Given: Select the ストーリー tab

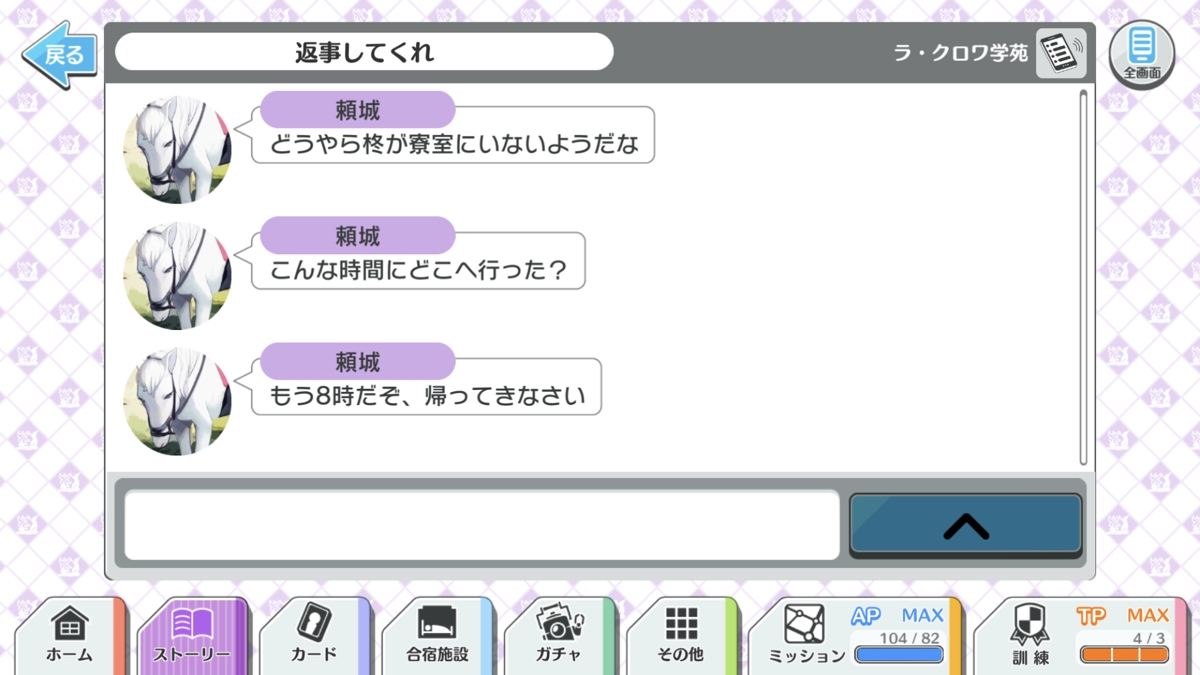Looking at the screenshot, I should [192, 636].
